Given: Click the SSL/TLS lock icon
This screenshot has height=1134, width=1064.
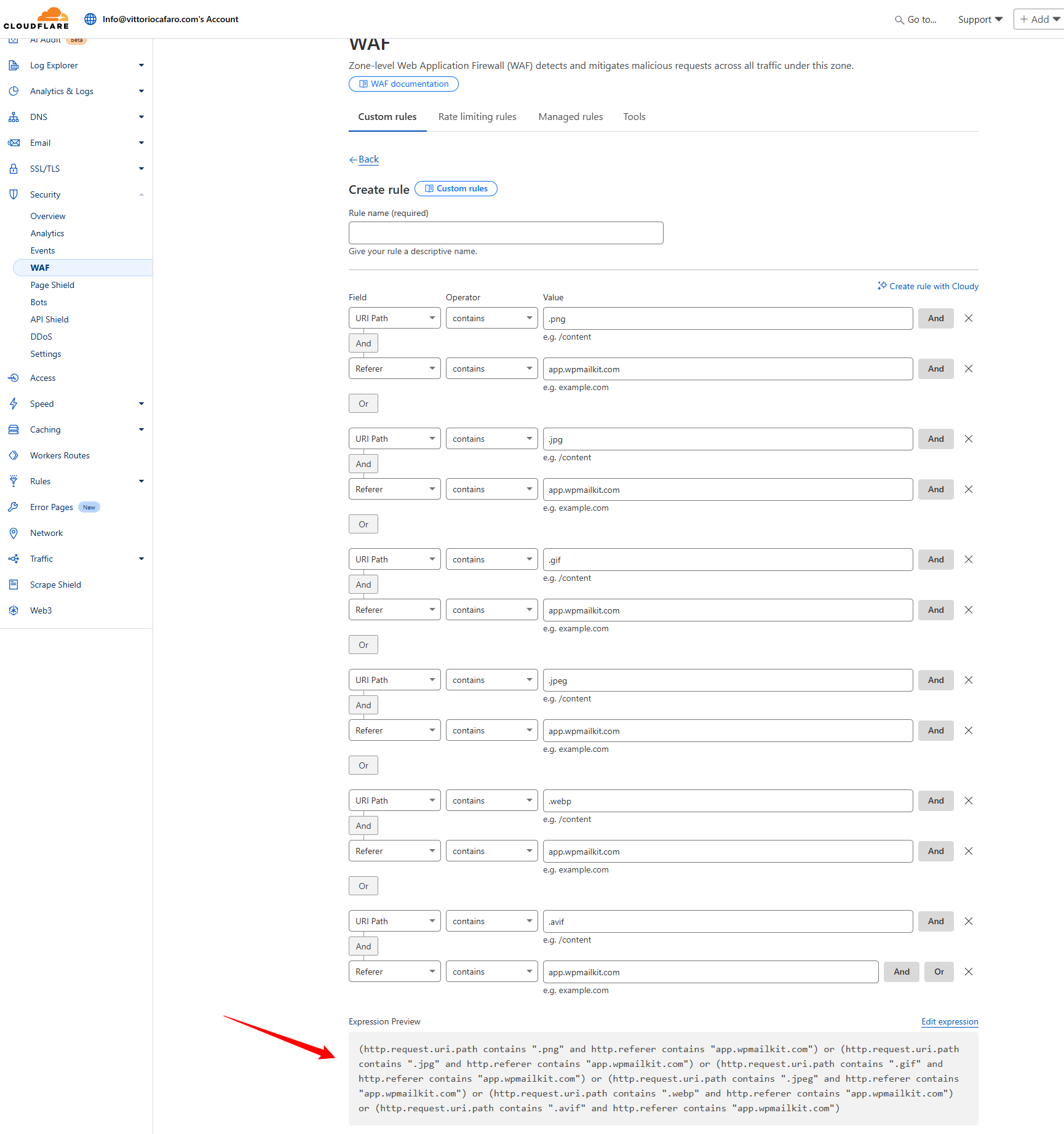Looking at the screenshot, I should (14, 169).
